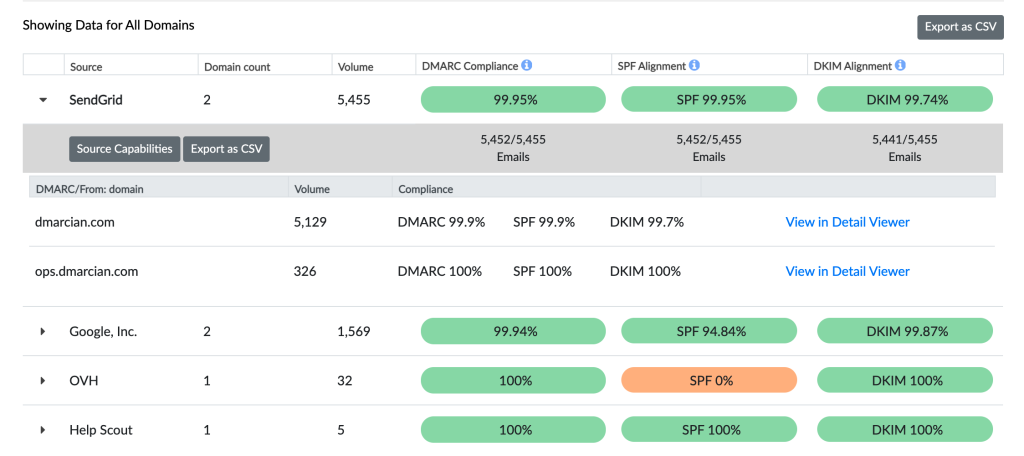Click OVH 100% compliance bar
The width and height of the screenshot is (1024, 456).
point(513,380)
